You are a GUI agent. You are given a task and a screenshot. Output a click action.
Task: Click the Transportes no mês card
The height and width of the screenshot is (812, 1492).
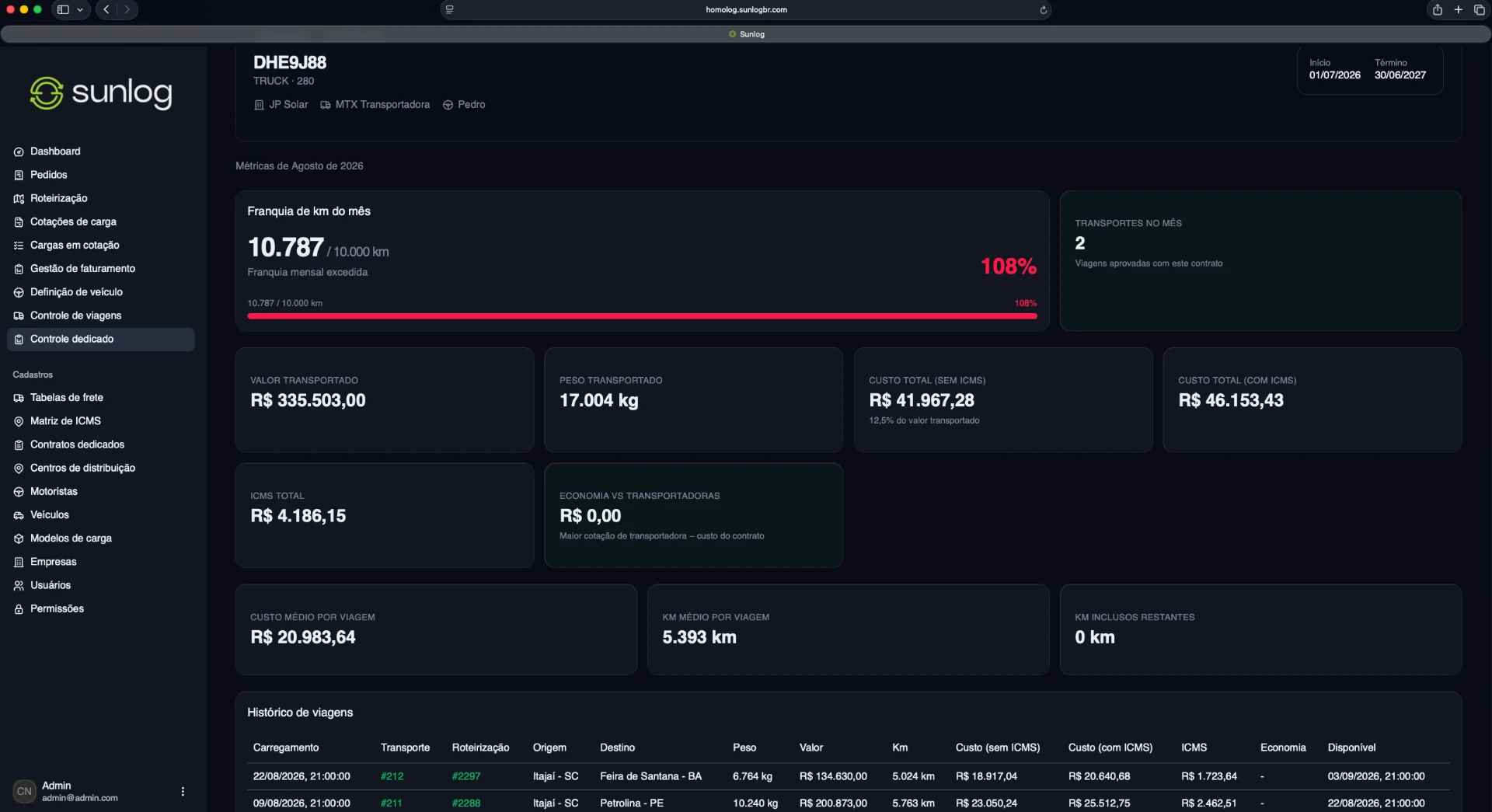[1260, 261]
